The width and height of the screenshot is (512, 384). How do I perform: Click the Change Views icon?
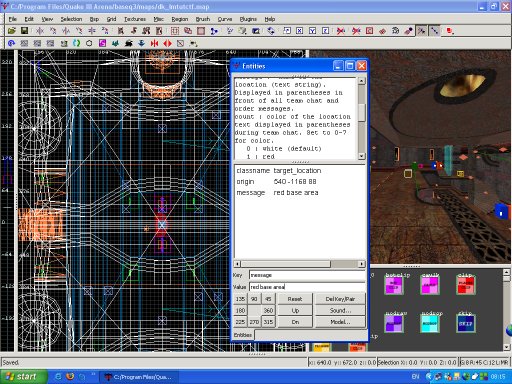point(230,31)
